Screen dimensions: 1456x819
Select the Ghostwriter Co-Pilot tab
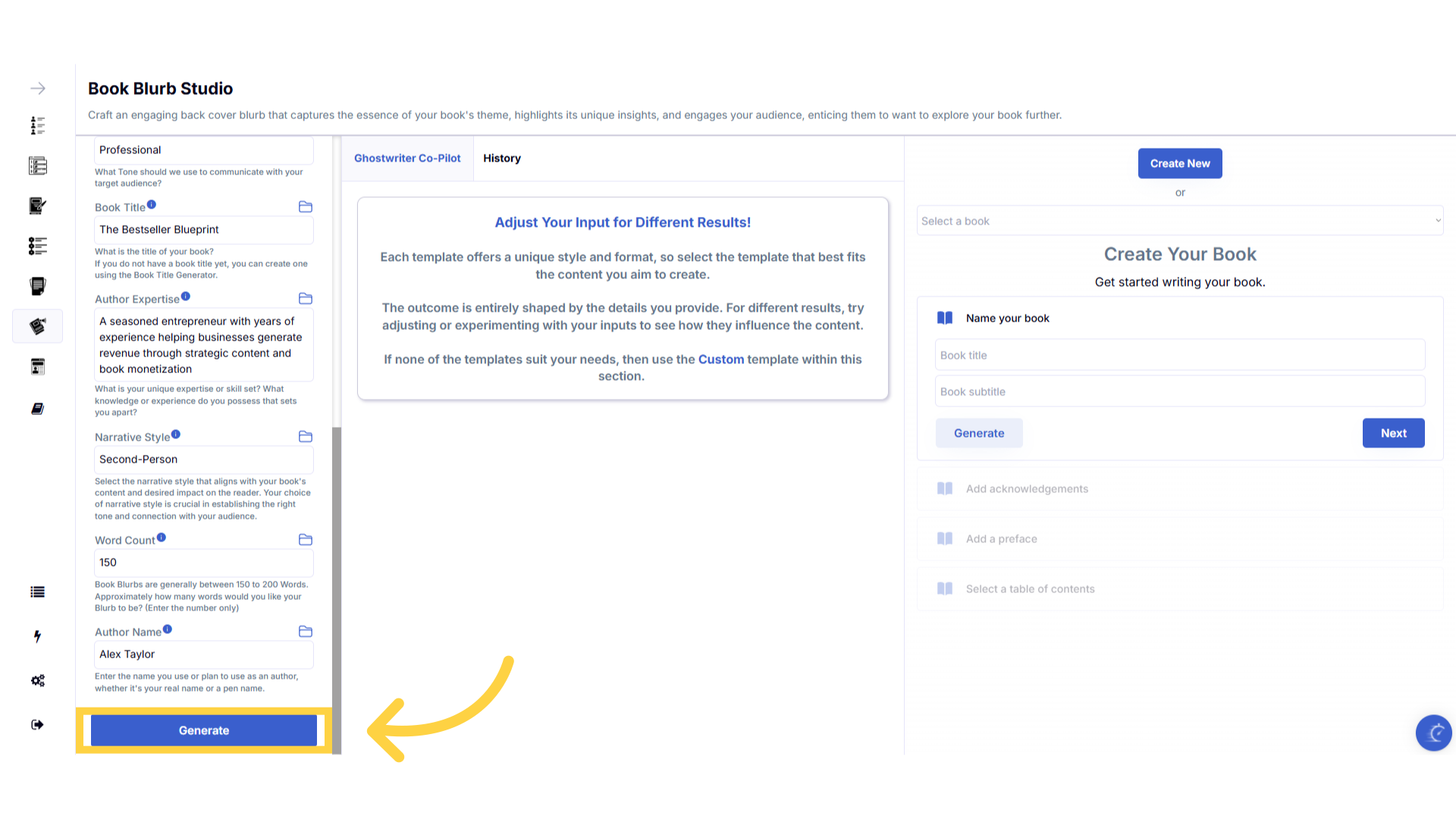tap(407, 158)
